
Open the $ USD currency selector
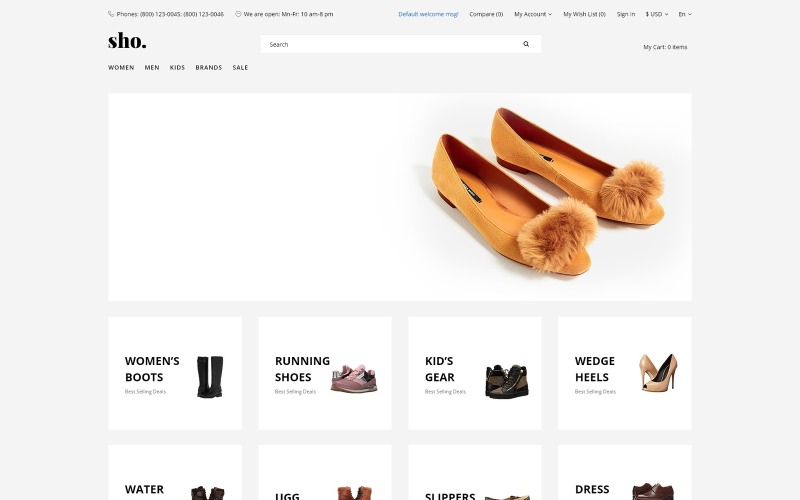click(657, 14)
